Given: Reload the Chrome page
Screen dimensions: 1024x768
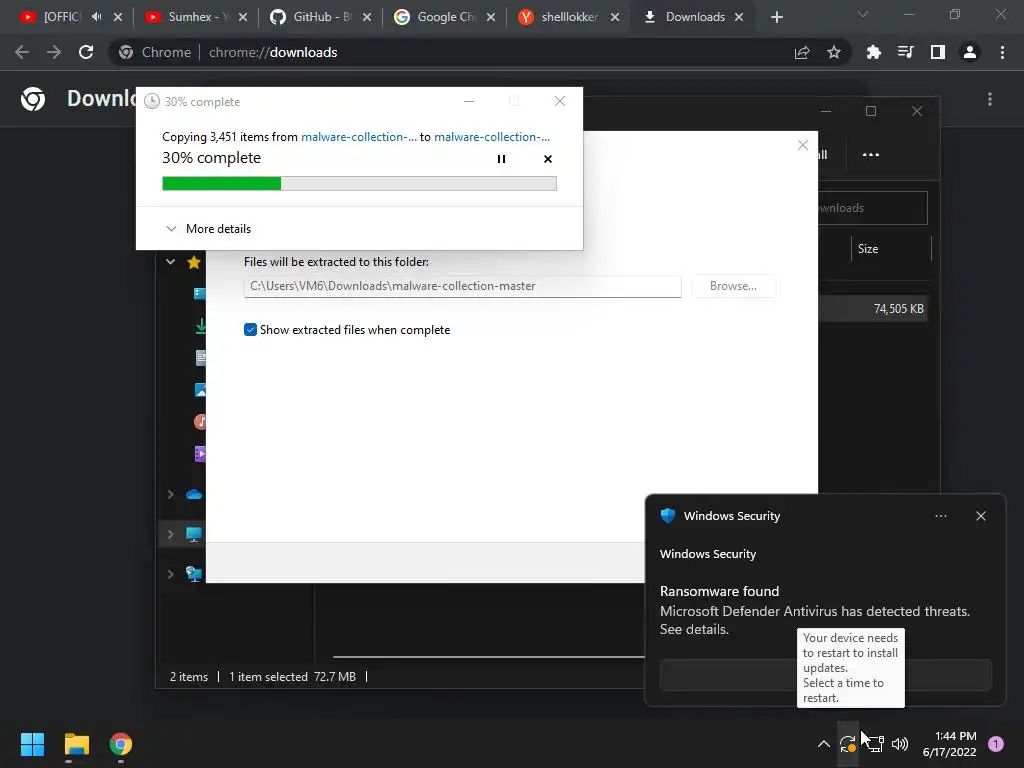Looking at the screenshot, I should click(86, 52).
